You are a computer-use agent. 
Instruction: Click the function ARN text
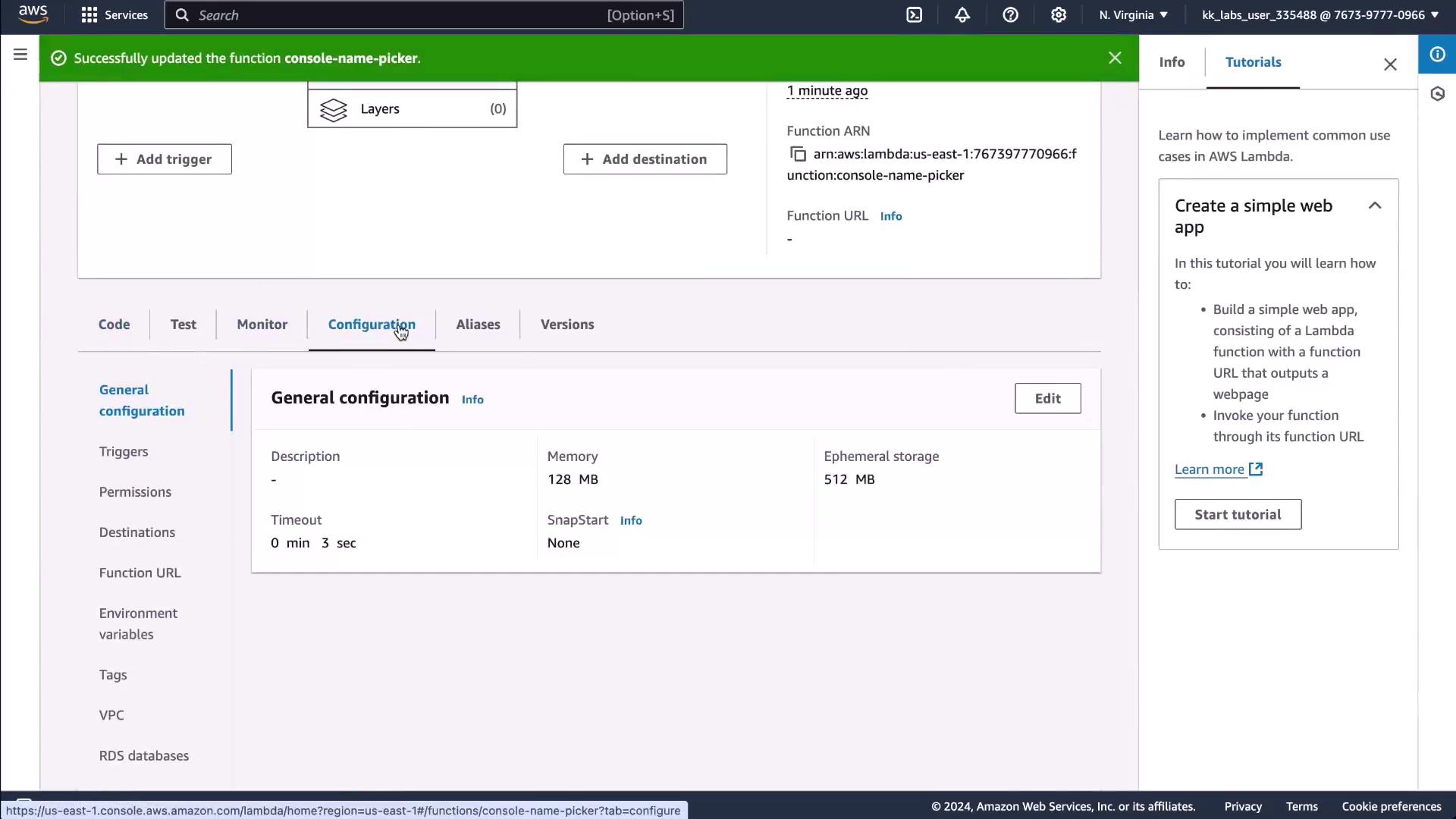(932, 165)
